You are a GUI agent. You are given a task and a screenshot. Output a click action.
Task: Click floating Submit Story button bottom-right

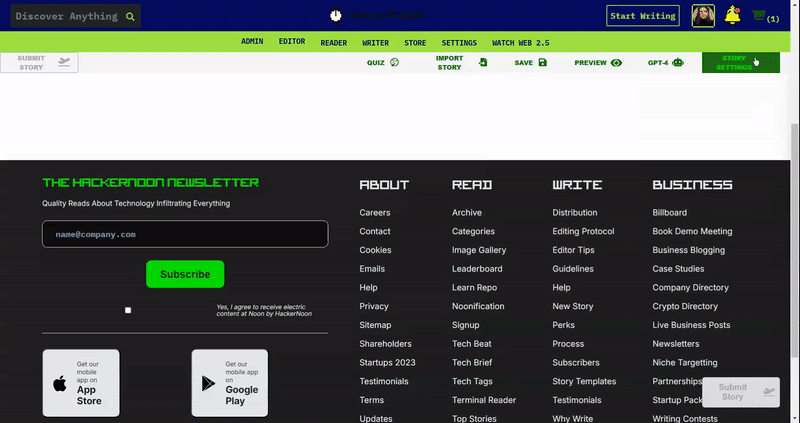pyautogui.click(x=741, y=392)
